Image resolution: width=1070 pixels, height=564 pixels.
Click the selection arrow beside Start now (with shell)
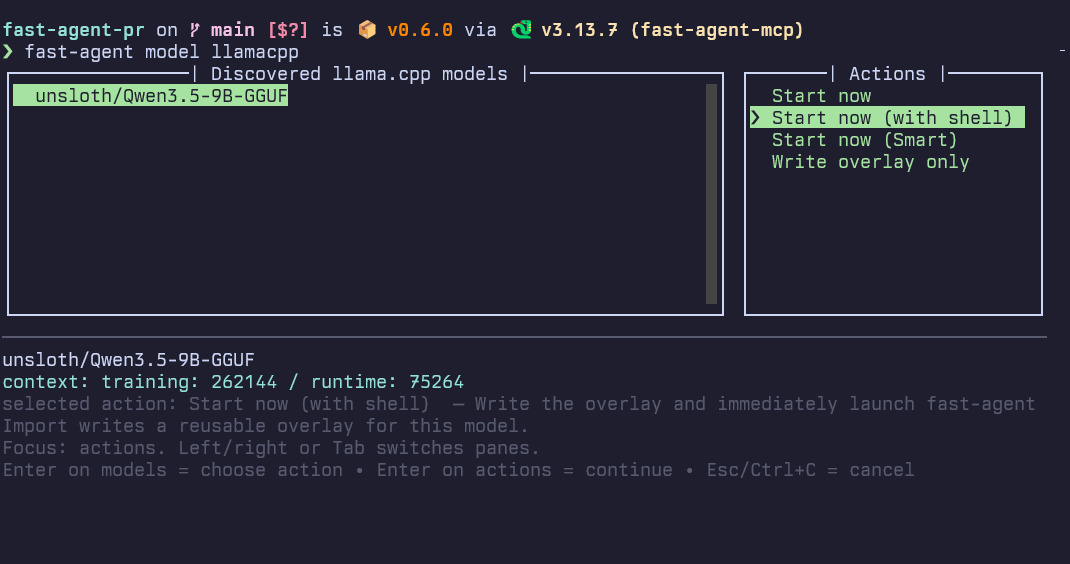point(757,118)
